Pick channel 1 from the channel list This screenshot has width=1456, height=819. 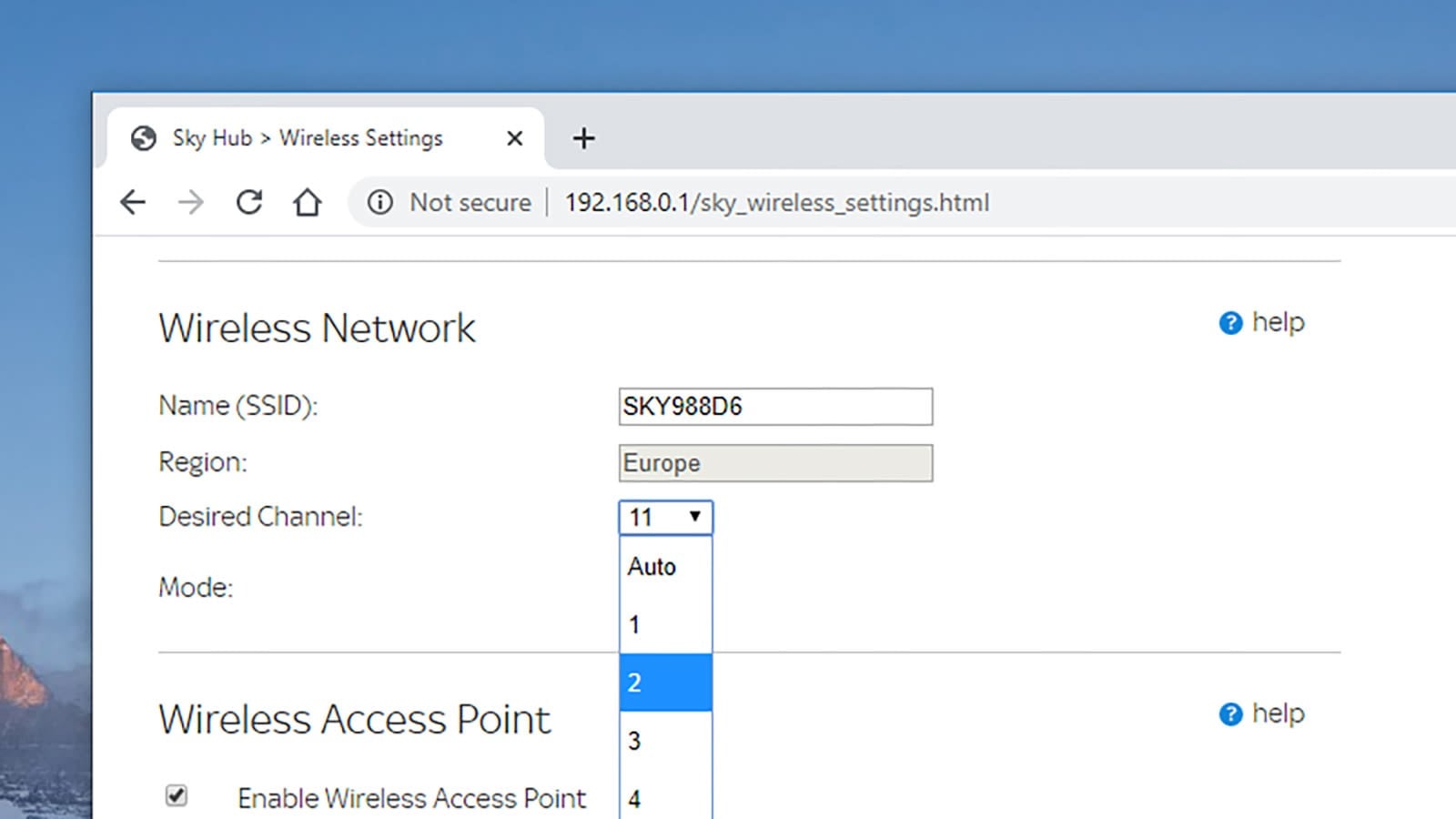click(x=665, y=625)
